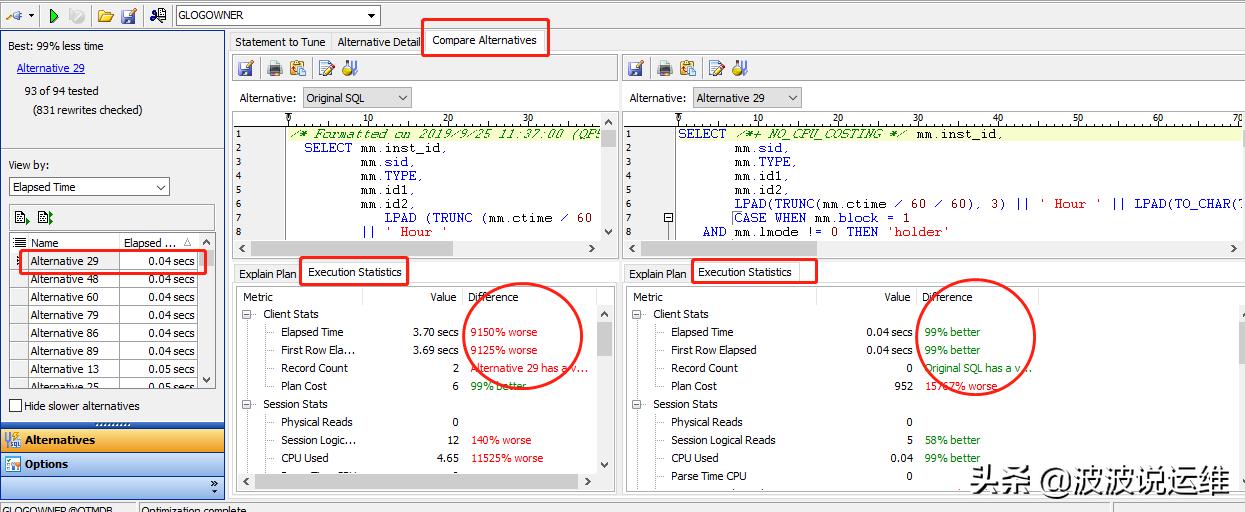Switch to Statement to Tune tab
The height and width of the screenshot is (512, 1245).
pyautogui.click(x=280, y=42)
